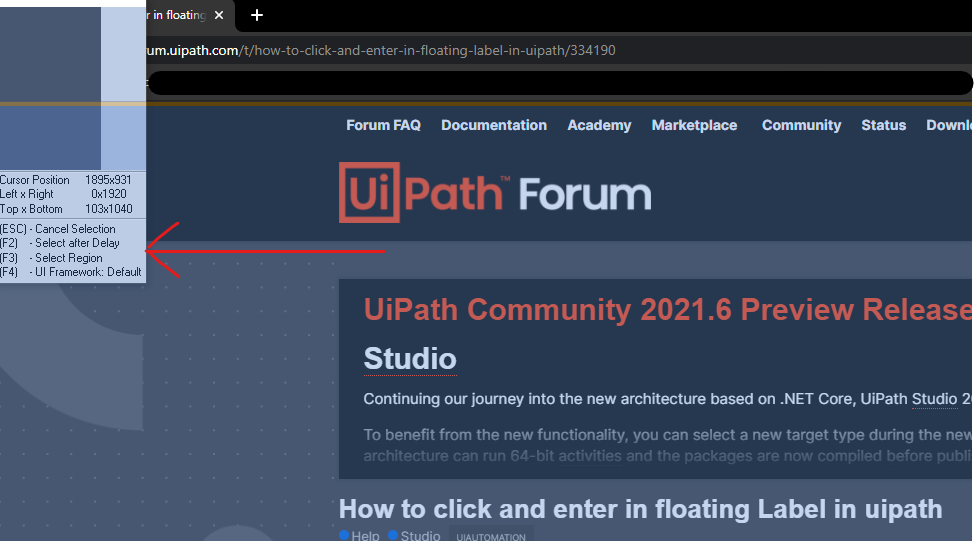The height and width of the screenshot is (541, 974).
Task: Go to the Academy page
Action: [x=599, y=125]
